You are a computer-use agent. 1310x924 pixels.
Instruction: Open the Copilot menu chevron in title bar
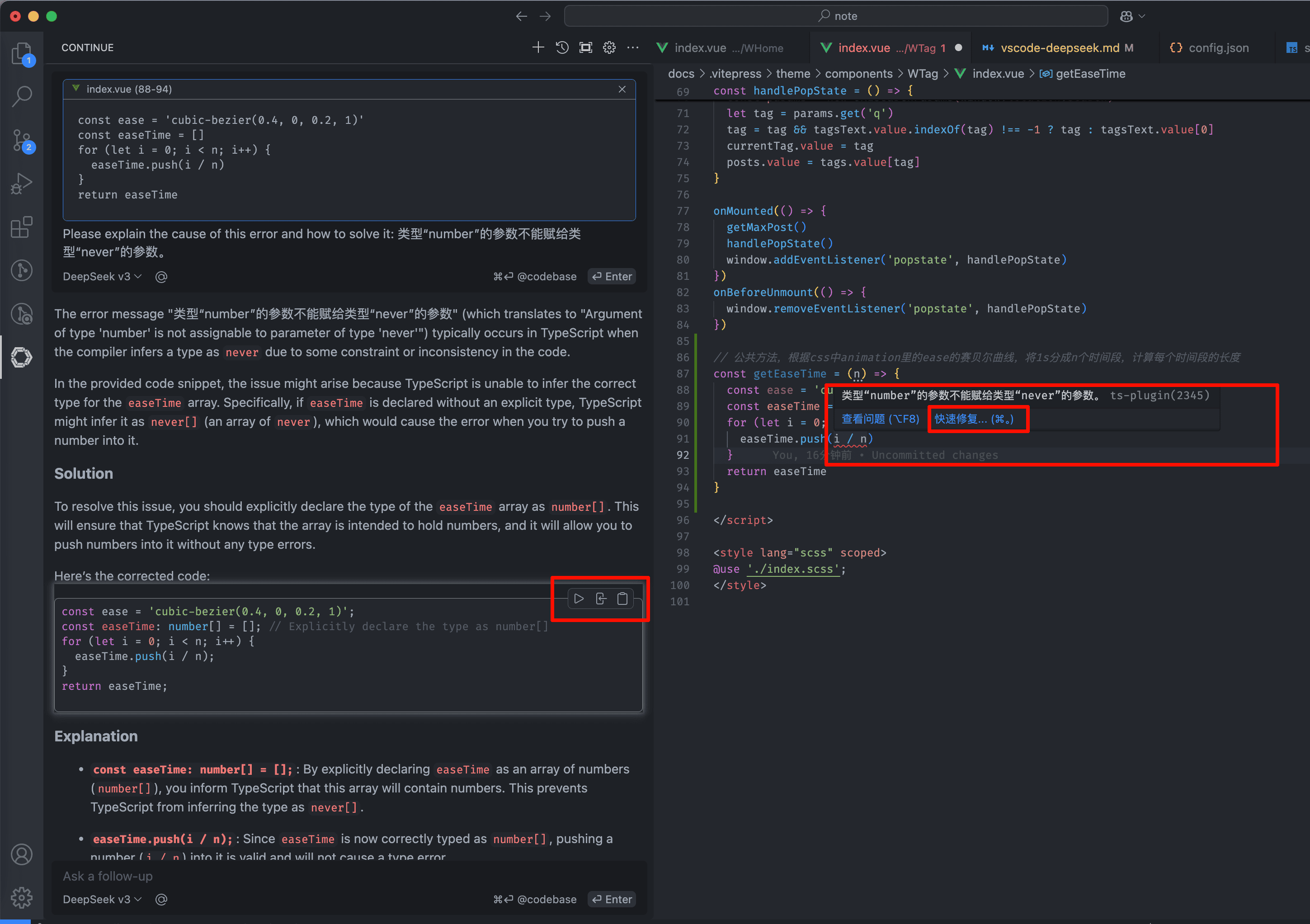(x=1142, y=16)
